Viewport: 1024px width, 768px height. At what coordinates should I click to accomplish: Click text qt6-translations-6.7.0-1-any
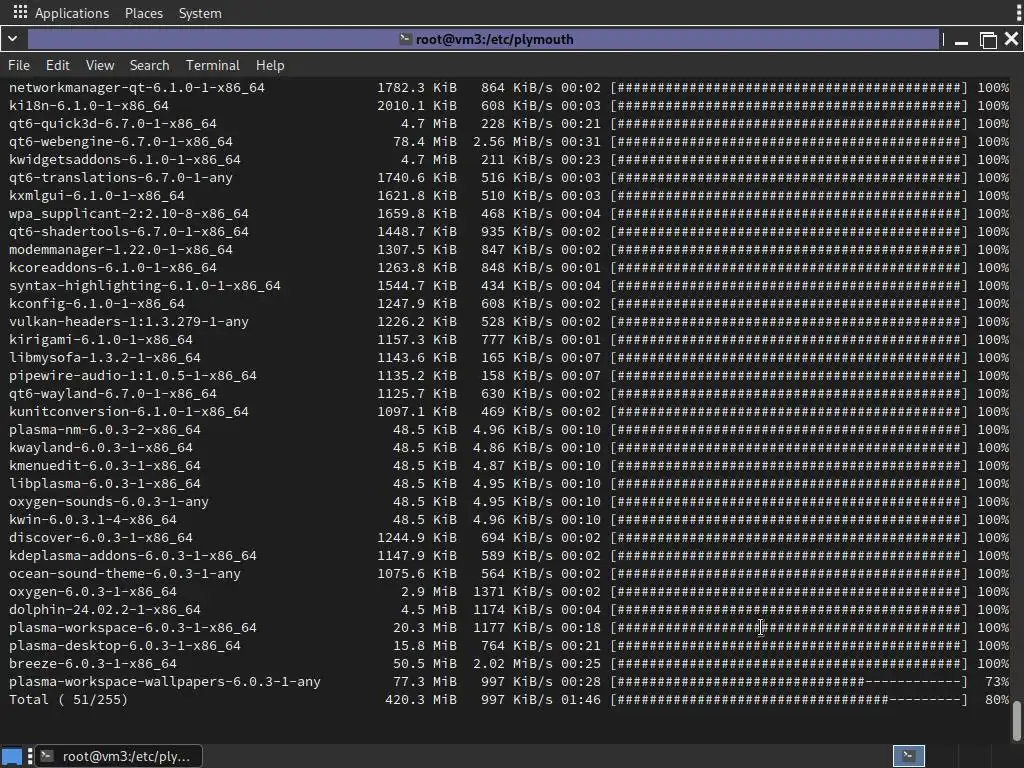coord(121,178)
